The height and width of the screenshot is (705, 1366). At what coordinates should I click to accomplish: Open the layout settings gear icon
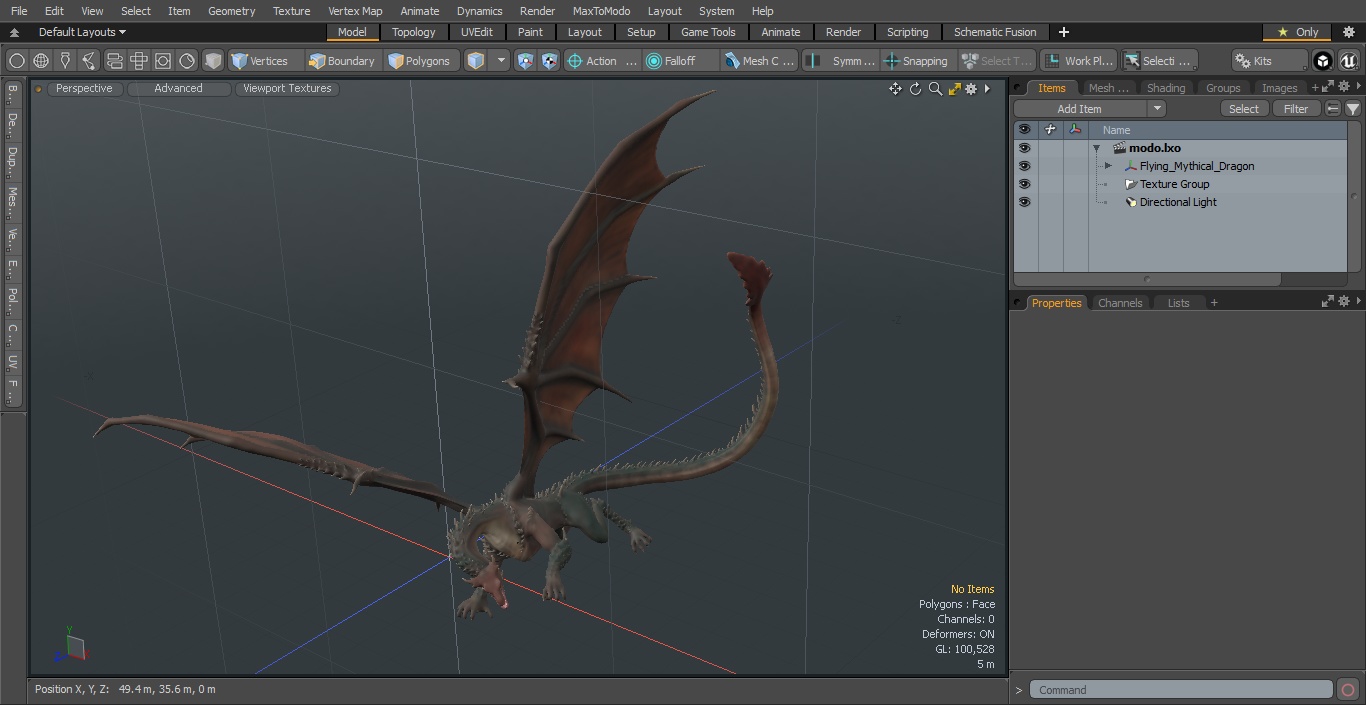click(x=1348, y=32)
